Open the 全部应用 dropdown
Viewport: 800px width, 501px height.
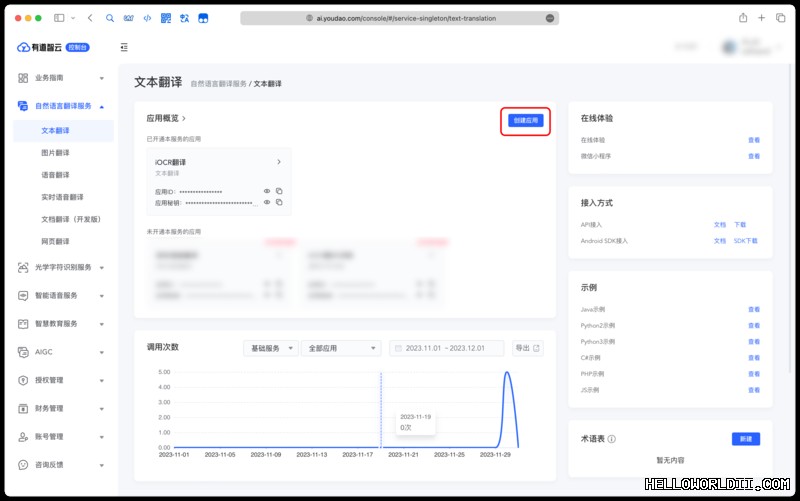341,348
